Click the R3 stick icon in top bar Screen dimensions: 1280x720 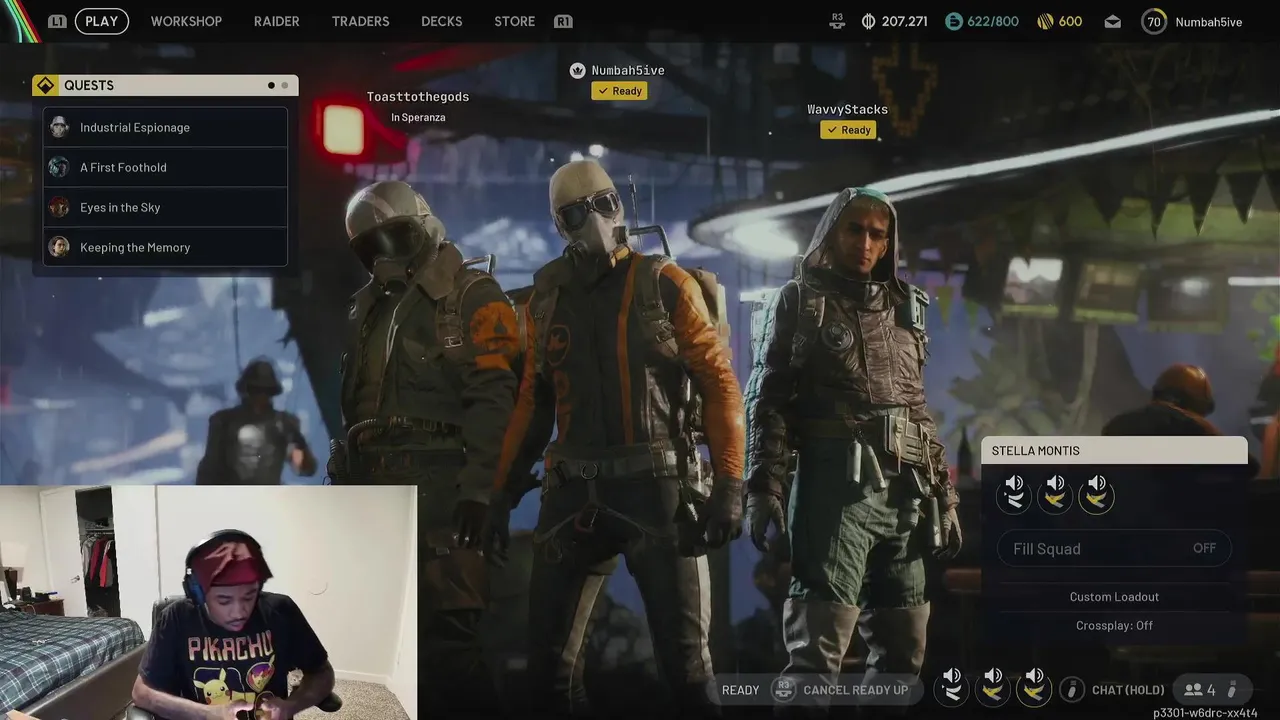(838, 21)
